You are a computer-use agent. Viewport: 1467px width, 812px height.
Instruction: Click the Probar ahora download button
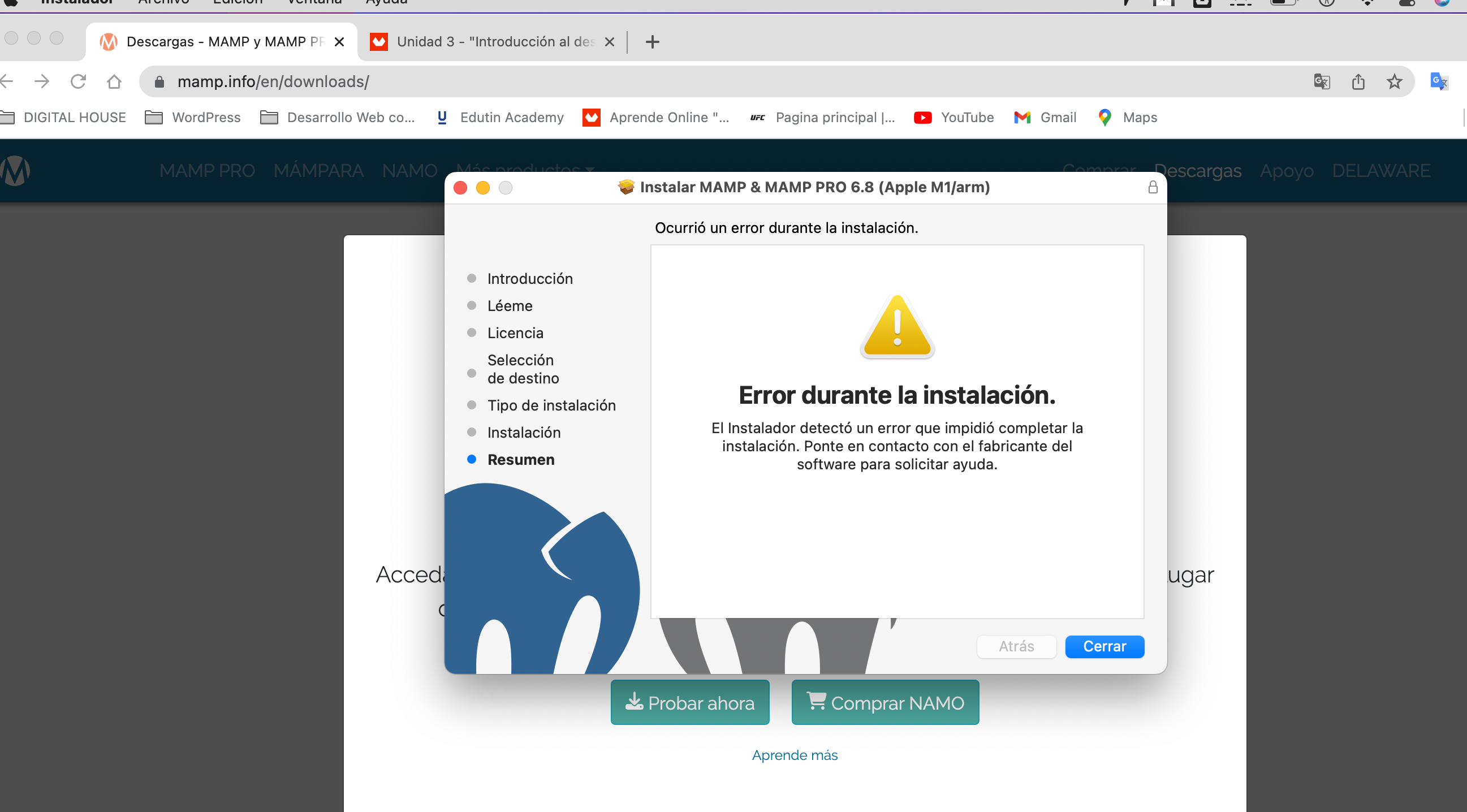(x=689, y=703)
